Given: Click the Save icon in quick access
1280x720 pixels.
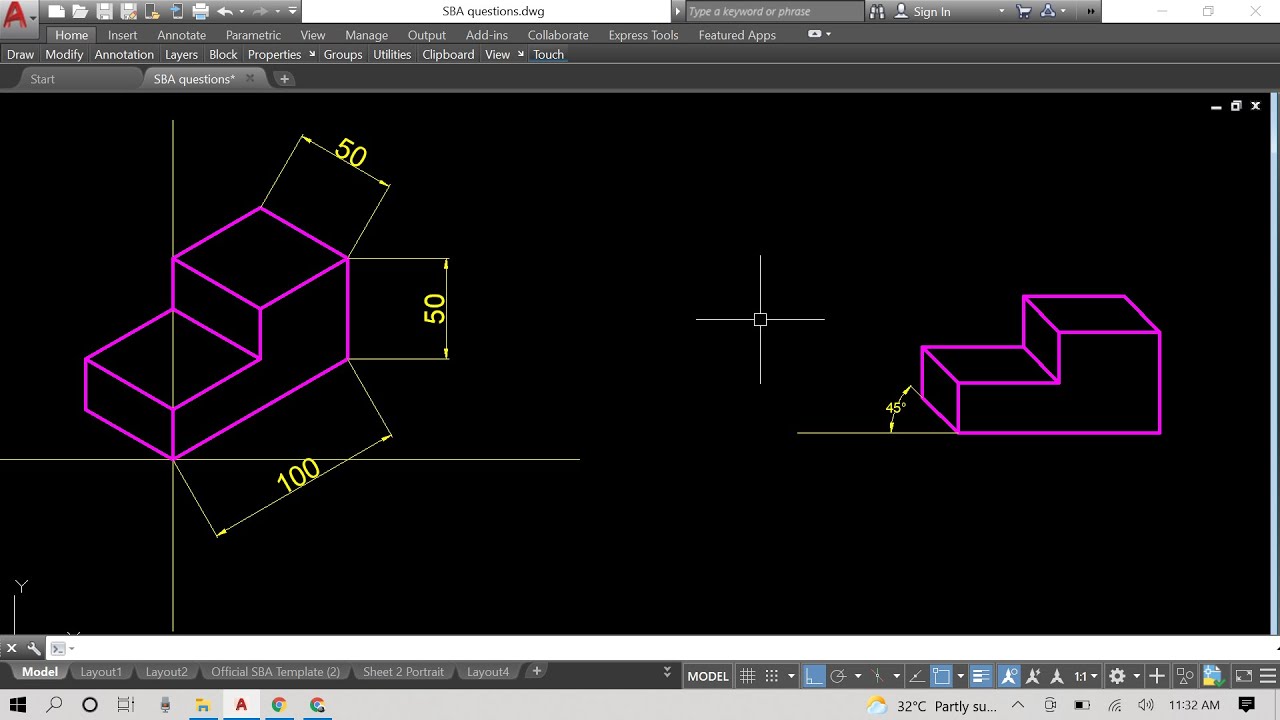Looking at the screenshot, I should pyautogui.click(x=104, y=12).
